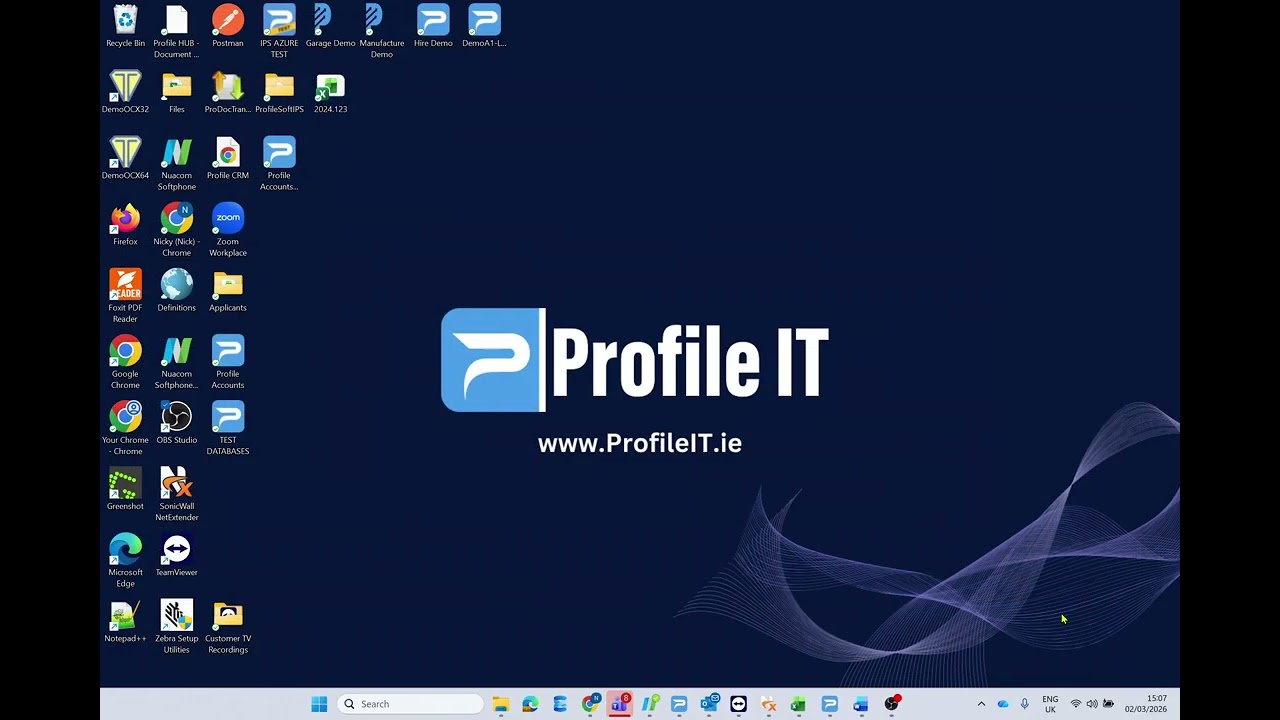The image size is (1280, 720).
Task: Open the ENG UK language switcher
Action: (1050, 704)
